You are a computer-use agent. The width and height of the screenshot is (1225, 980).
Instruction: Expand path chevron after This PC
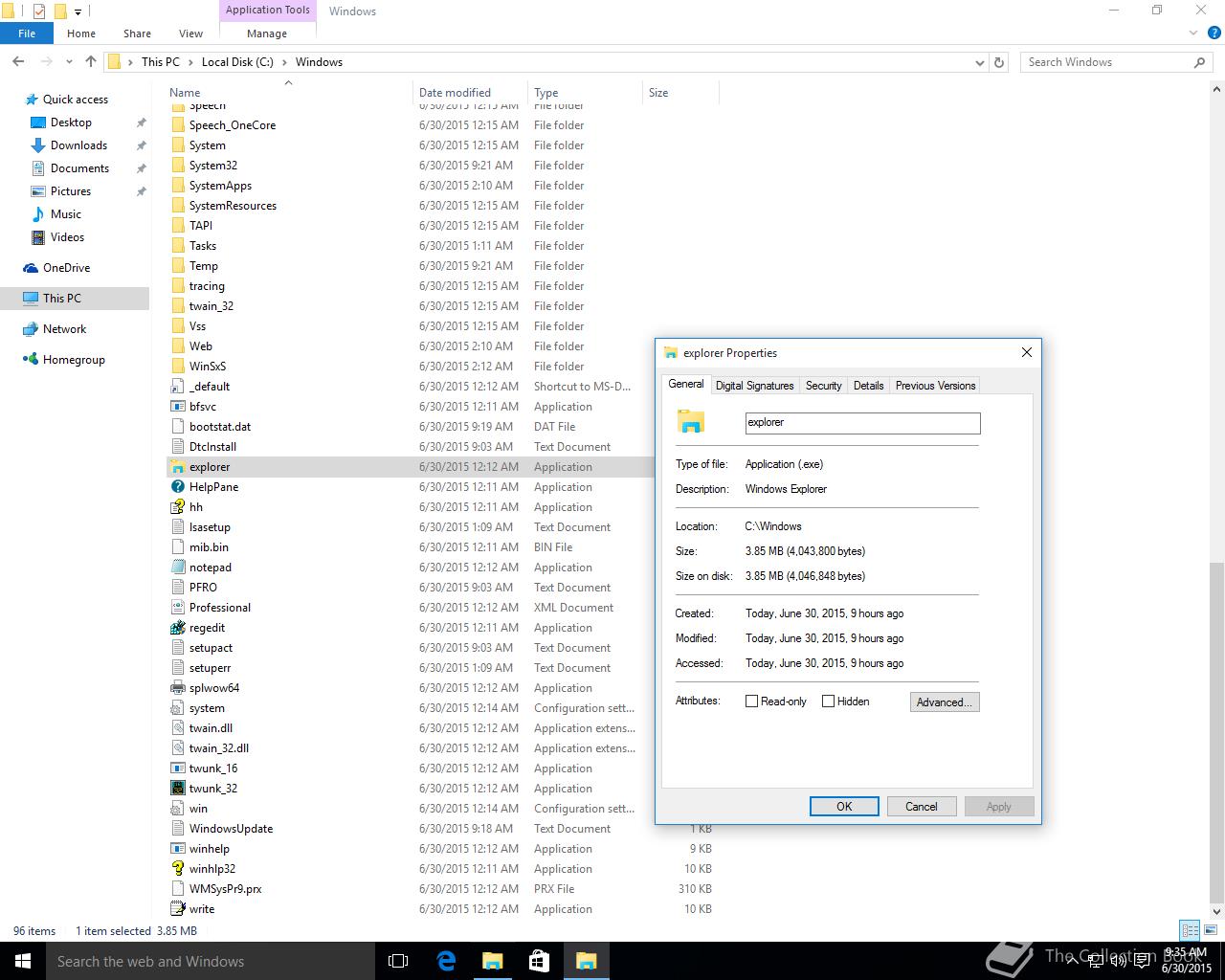(189, 62)
